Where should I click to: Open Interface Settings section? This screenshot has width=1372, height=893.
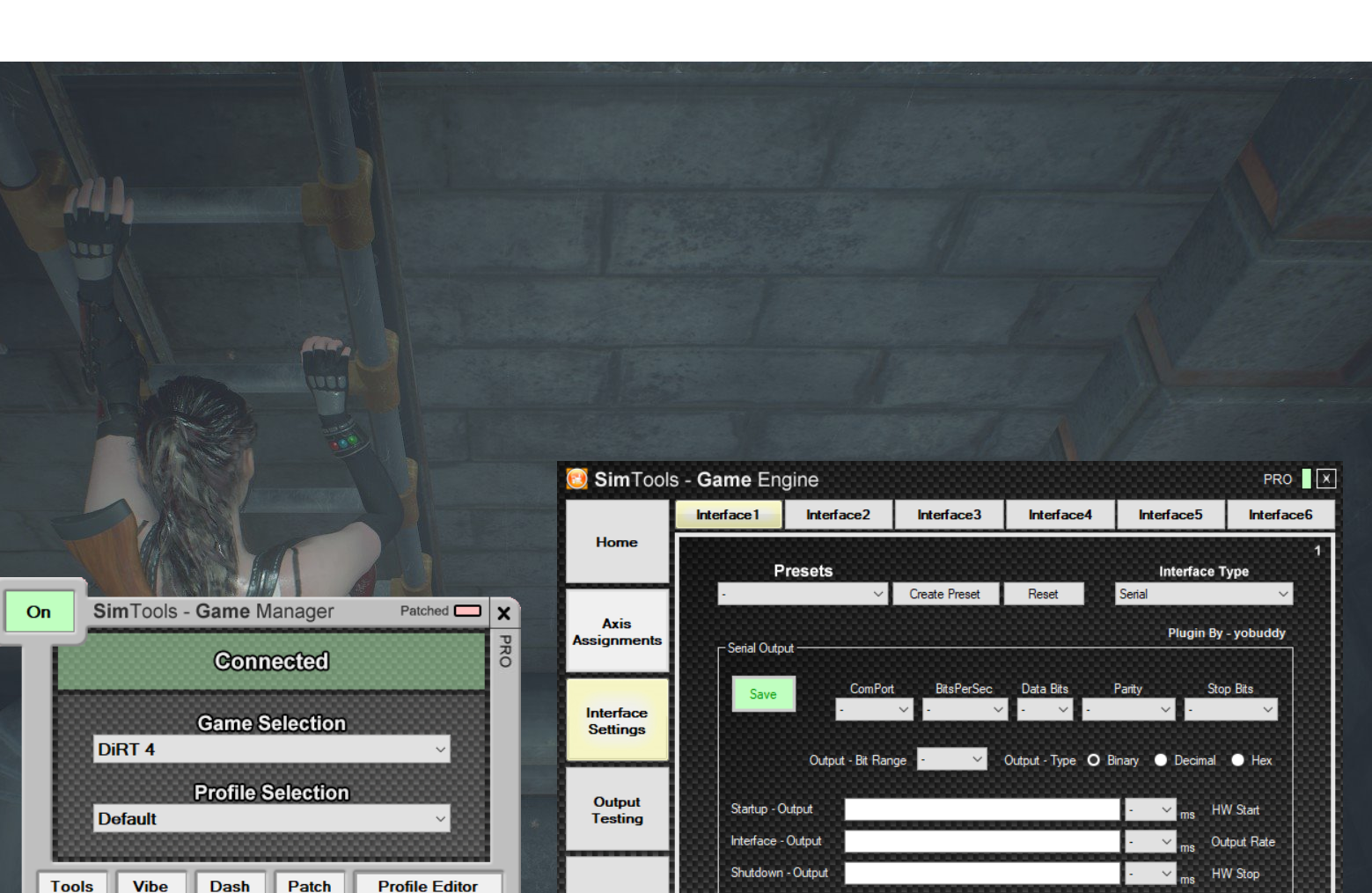point(617,721)
